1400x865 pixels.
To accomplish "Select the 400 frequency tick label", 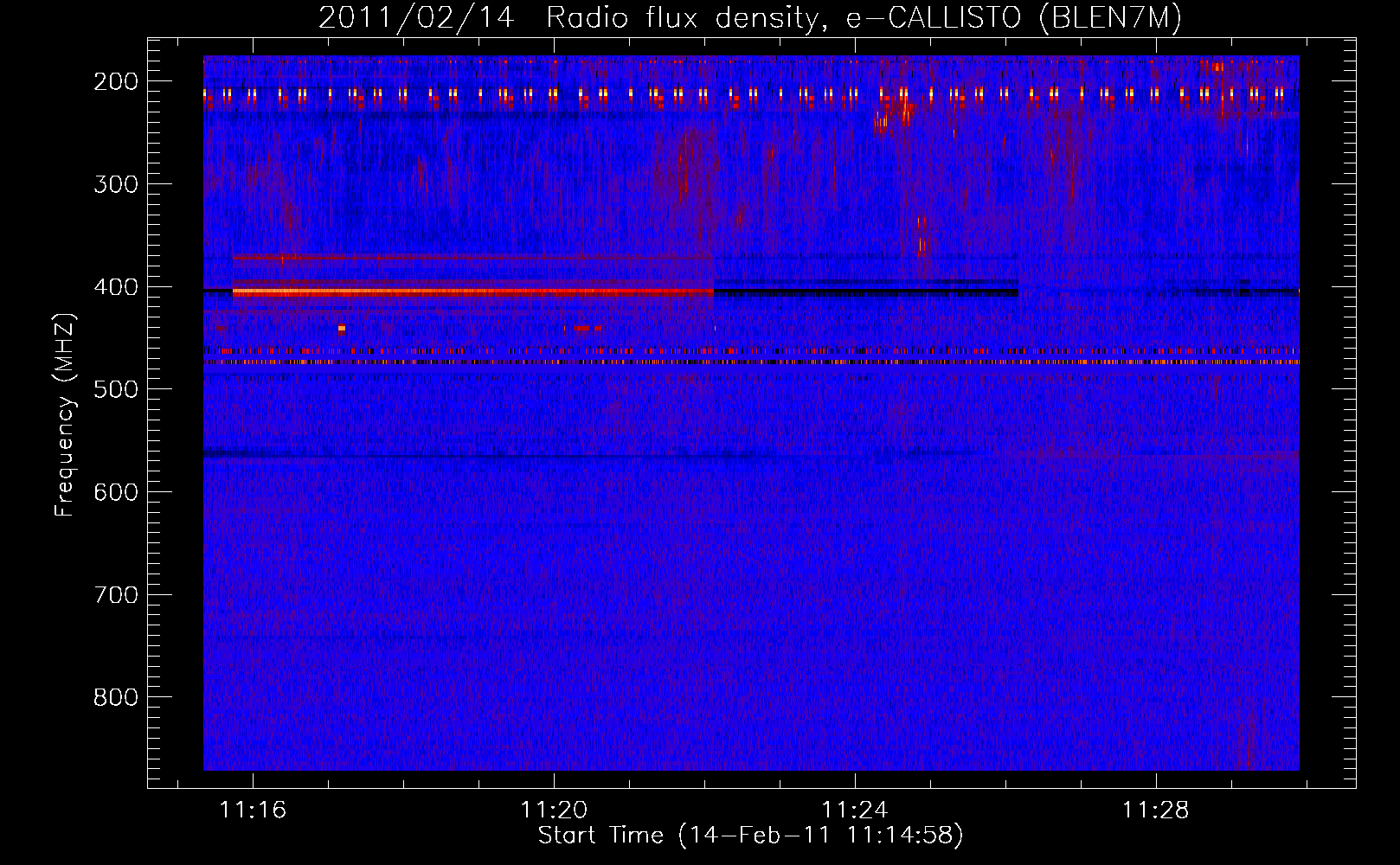I will (x=116, y=287).
